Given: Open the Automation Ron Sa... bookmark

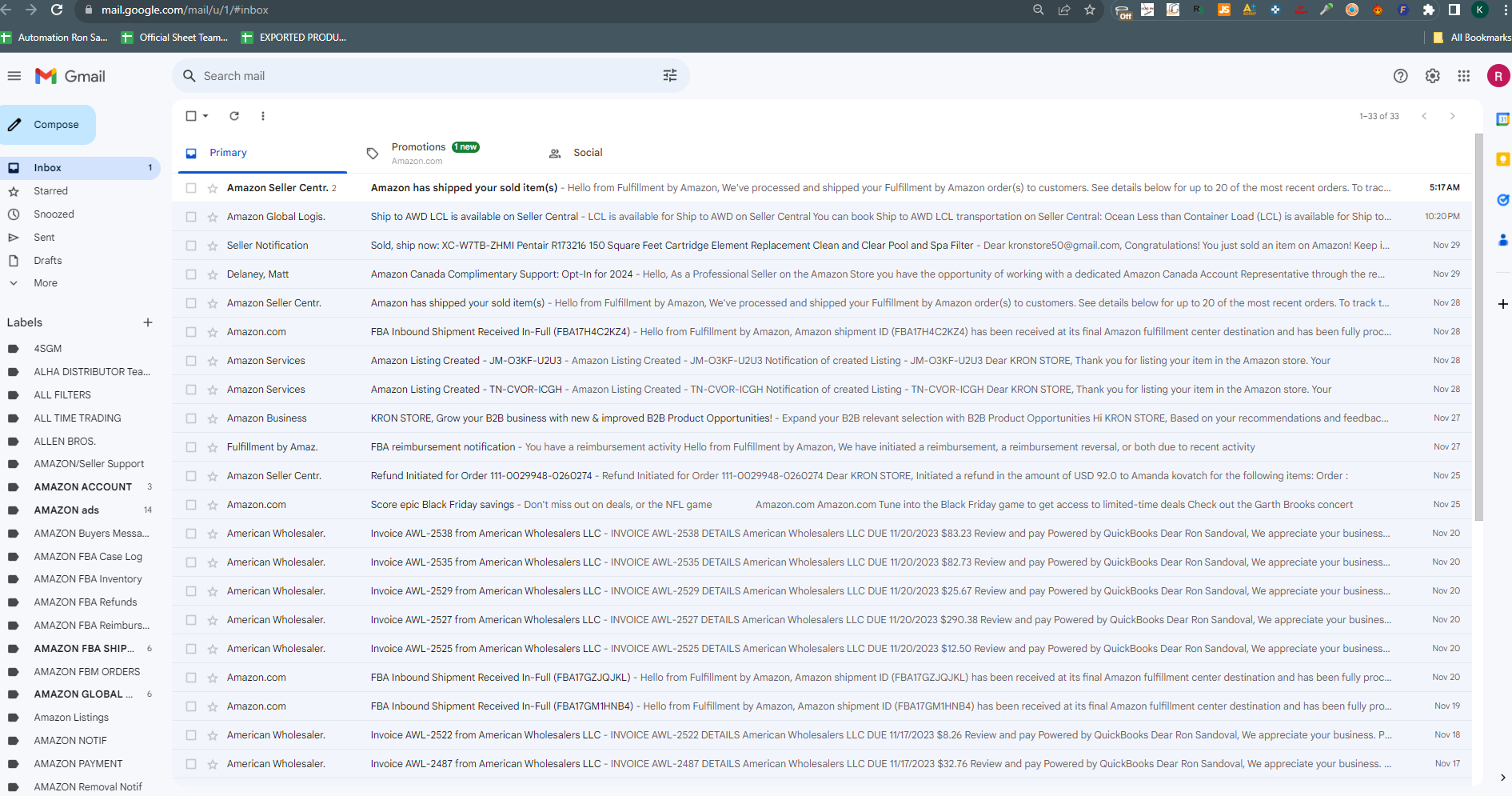Looking at the screenshot, I should coord(54,38).
